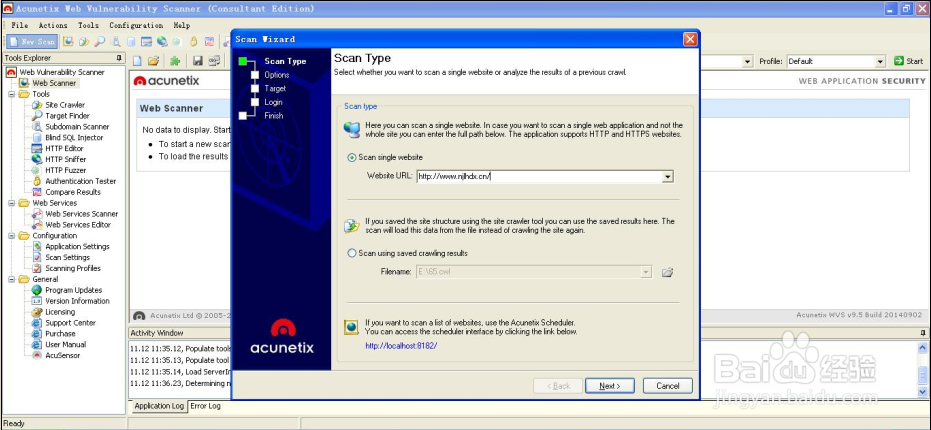
Task: Click the open-folder icon in the Web Scanner toolbar
Action: pos(153,61)
